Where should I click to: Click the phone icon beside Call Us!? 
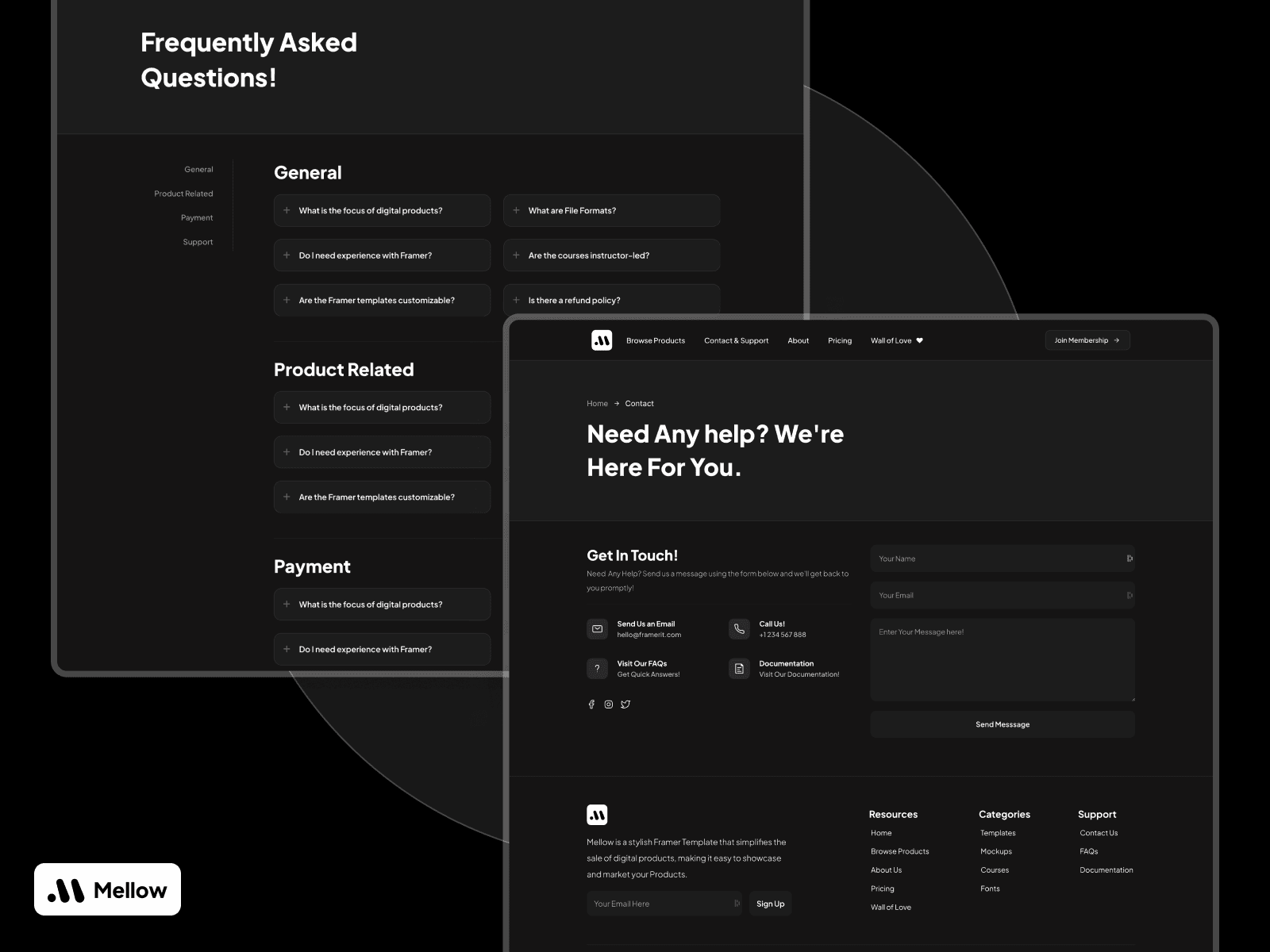tap(739, 629)
